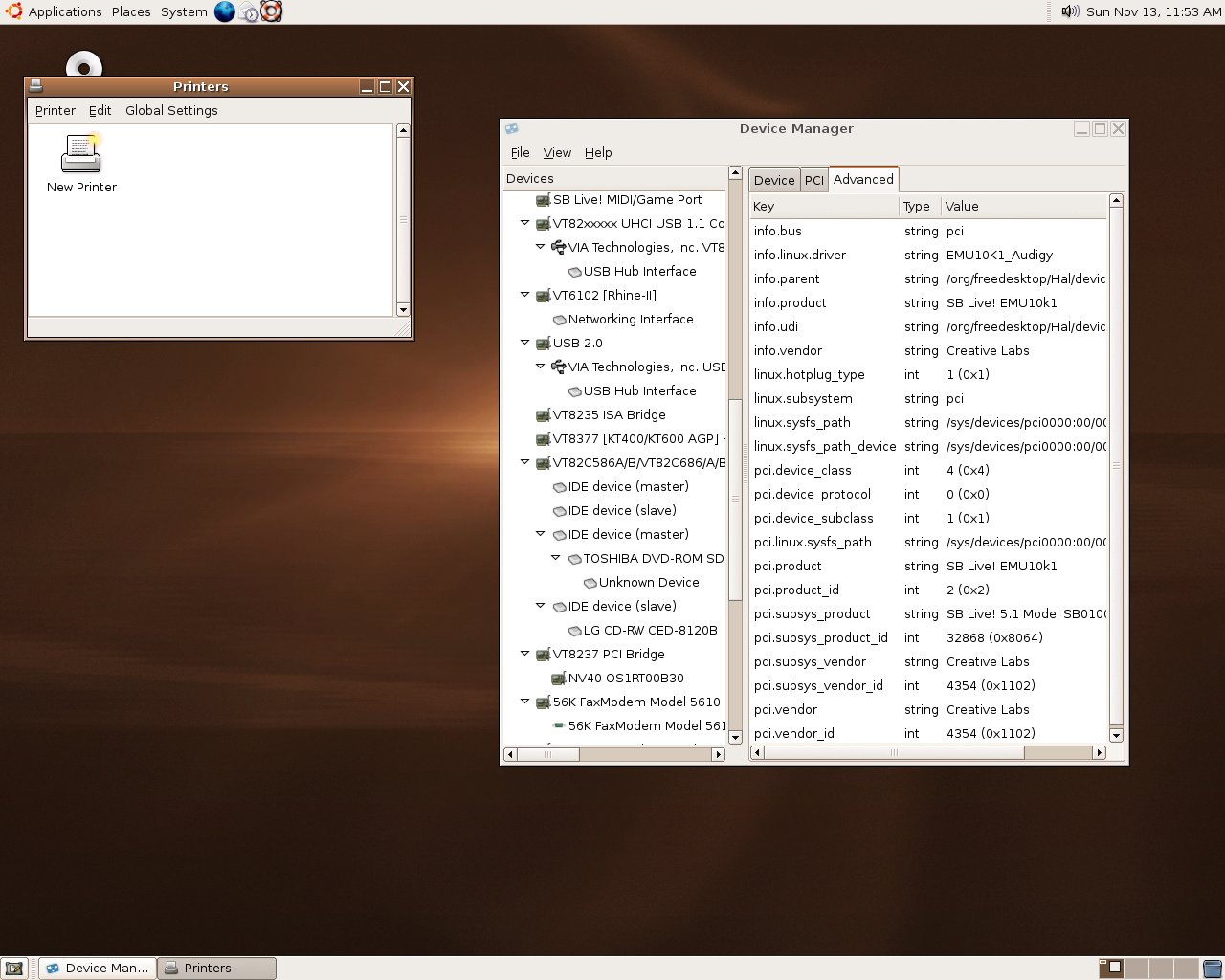Image resolution: width=1225 pixels, height=980 pixels.
Task: Open the Evolution mail launcher in top panel
Action: 249,11
